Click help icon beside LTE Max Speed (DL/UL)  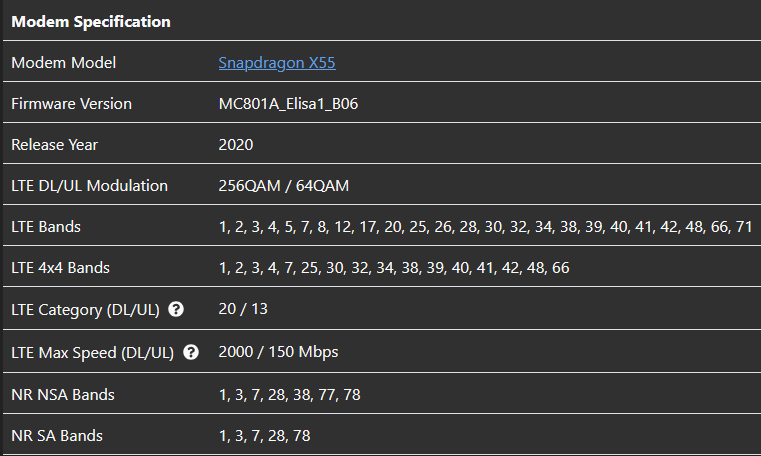point(191,352)
